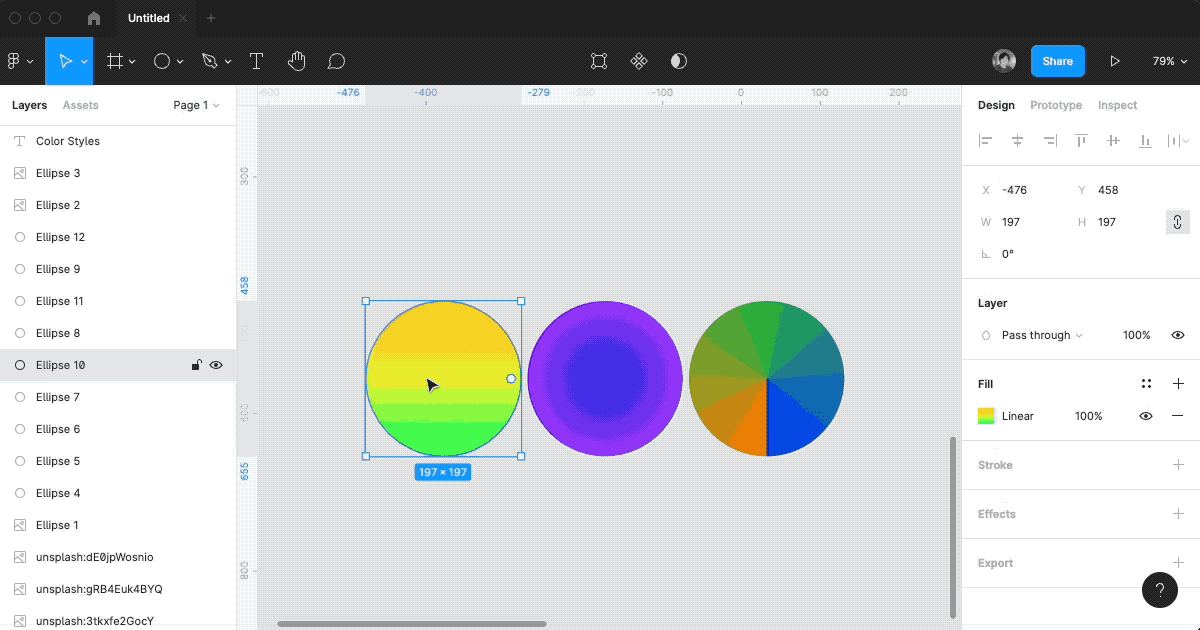This screenshot has height=630, width=1200.
Task: Hide Ellipse 10 layer with eye icon
Action: click(x=216, y=365)
